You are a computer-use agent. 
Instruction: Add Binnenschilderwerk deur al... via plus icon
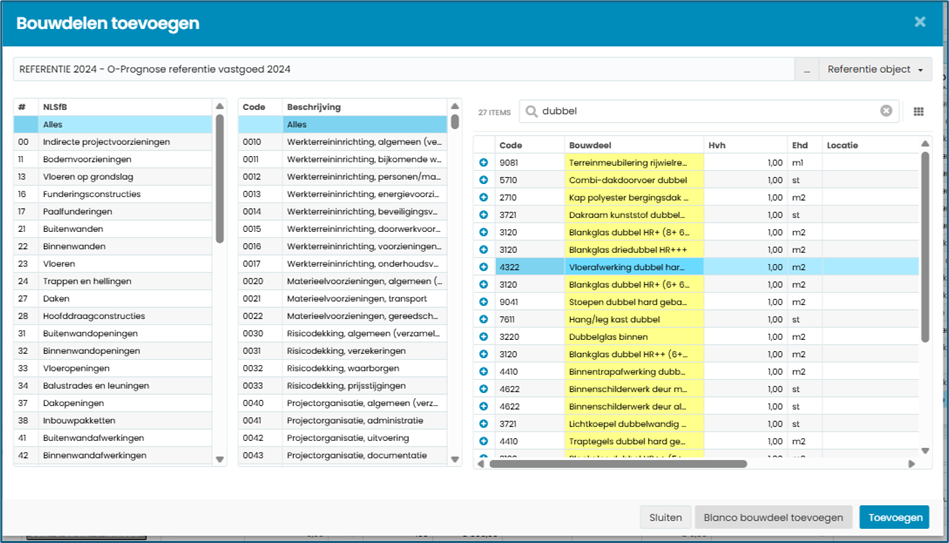483,406
